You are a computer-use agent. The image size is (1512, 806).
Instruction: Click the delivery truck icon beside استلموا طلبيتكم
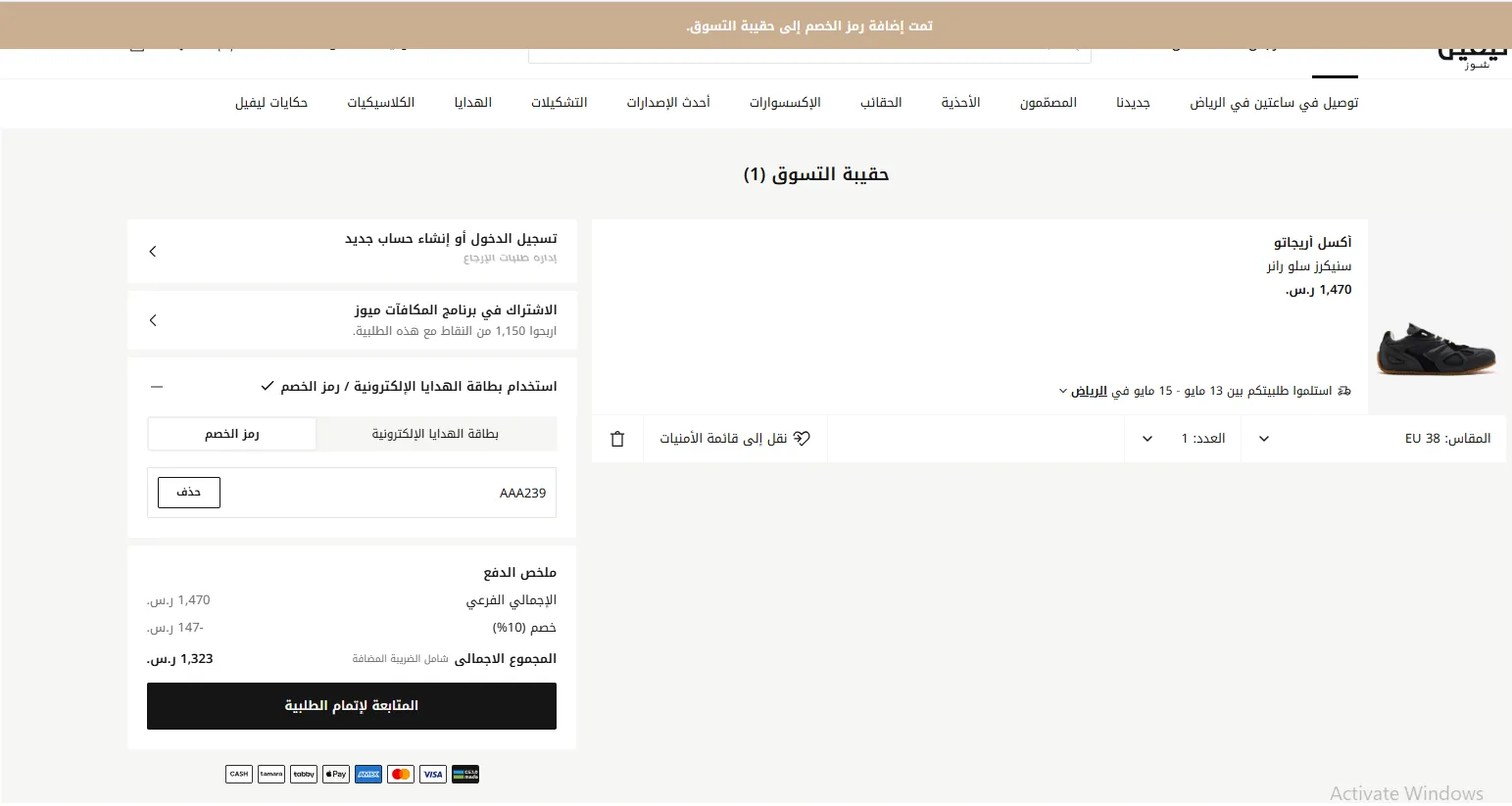(x=1344, y=391)
